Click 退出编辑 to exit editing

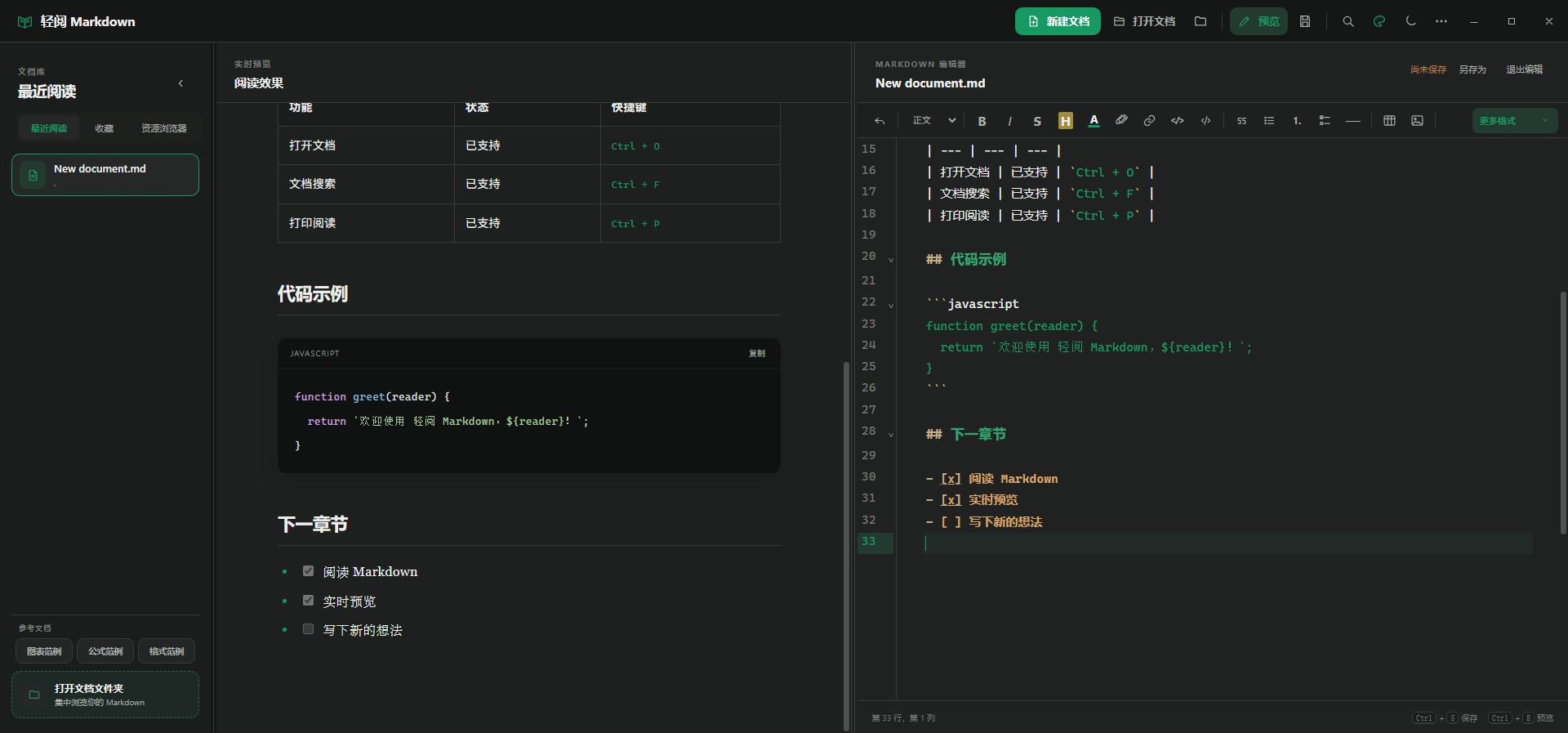tap(1524, 70)
